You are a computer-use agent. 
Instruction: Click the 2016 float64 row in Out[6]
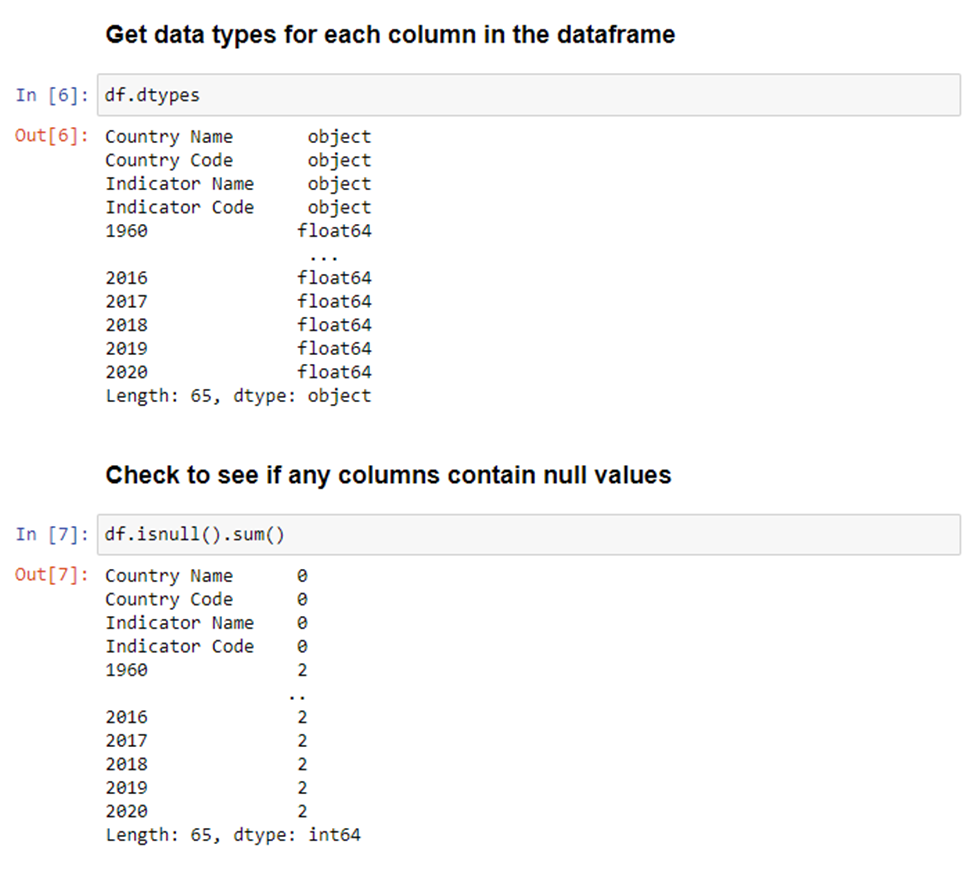238,278
